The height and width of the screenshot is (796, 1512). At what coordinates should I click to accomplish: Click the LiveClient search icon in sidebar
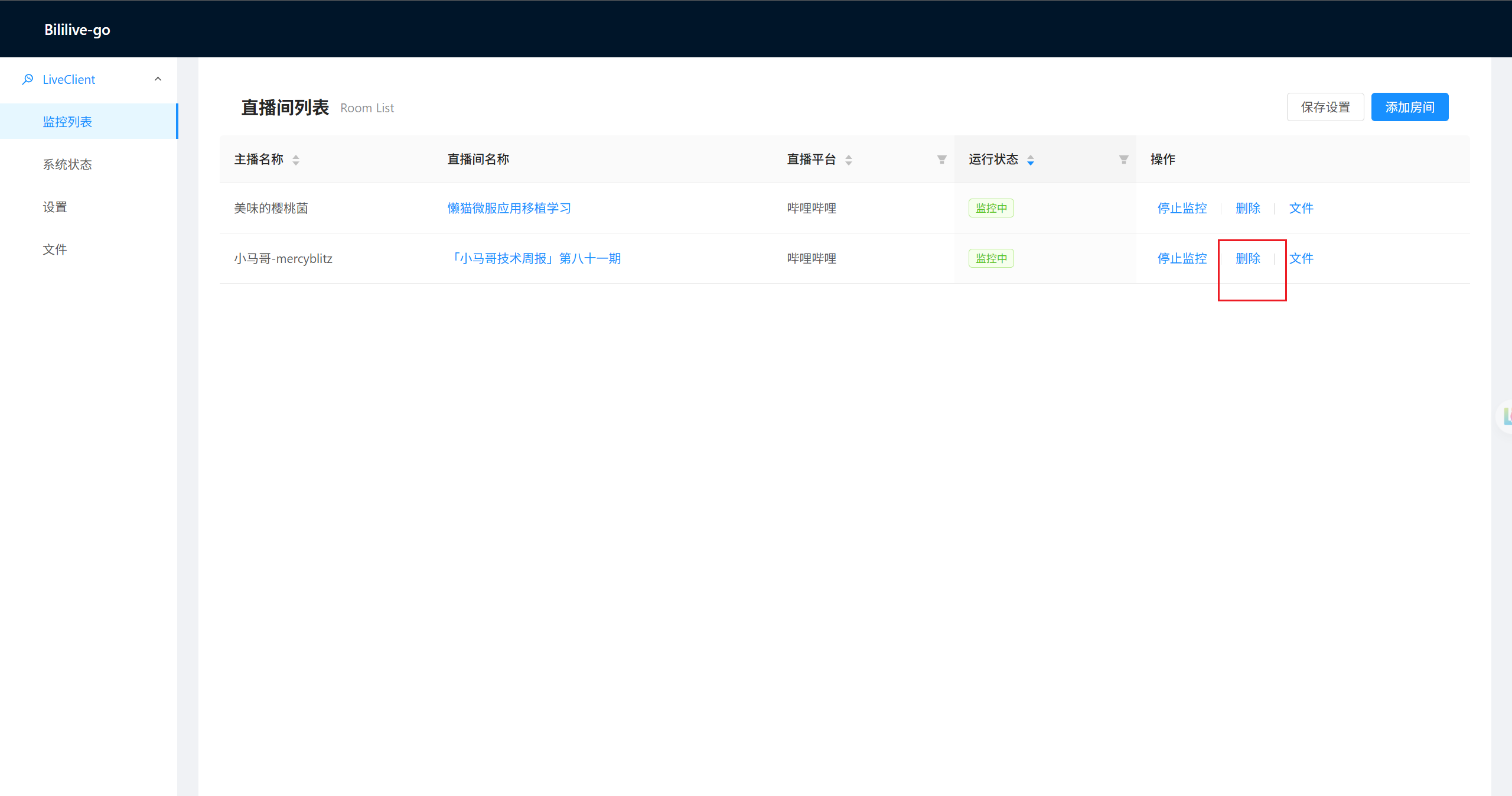28,79
